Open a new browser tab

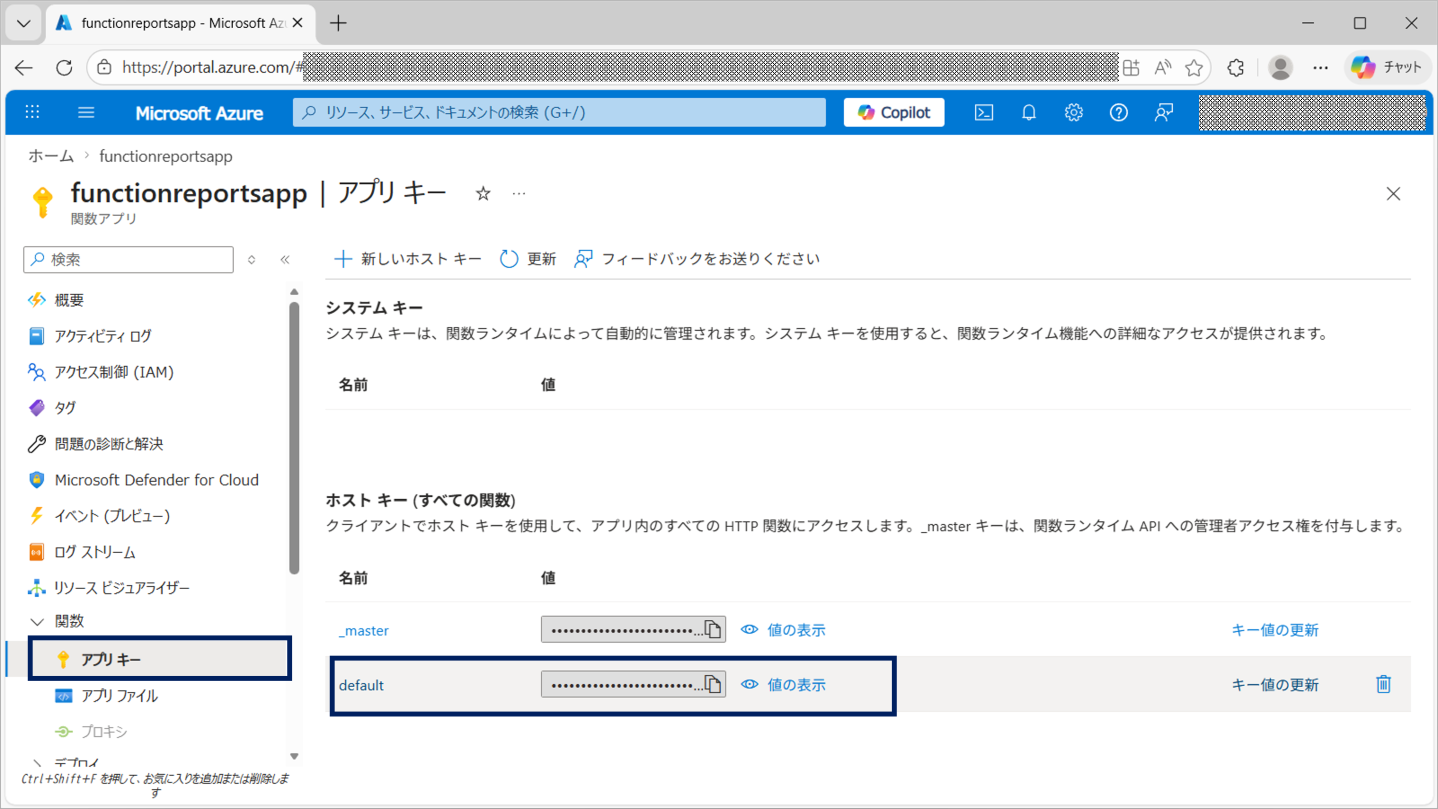[x=338, y=22]
